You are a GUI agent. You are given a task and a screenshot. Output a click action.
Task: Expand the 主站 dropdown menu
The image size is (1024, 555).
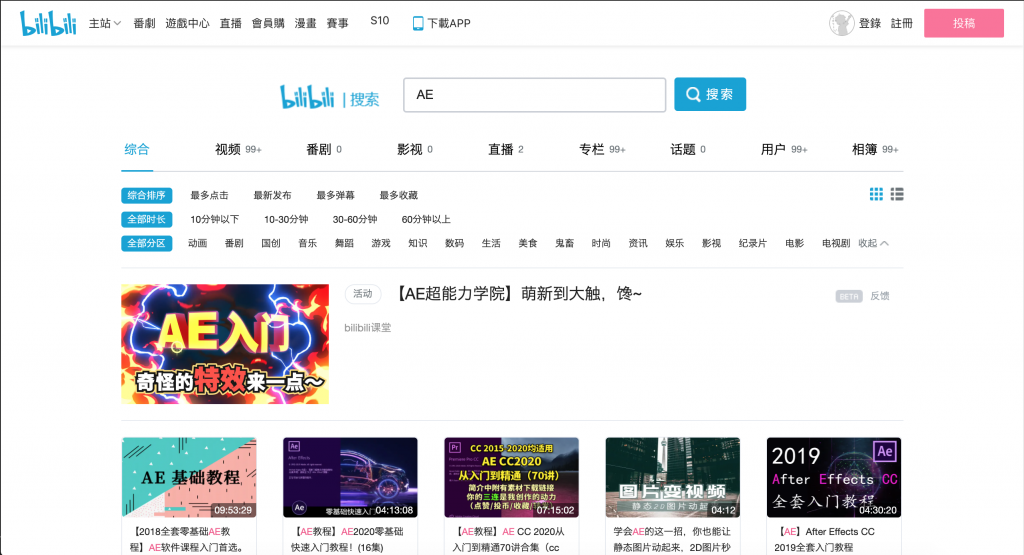coord(104,23)
